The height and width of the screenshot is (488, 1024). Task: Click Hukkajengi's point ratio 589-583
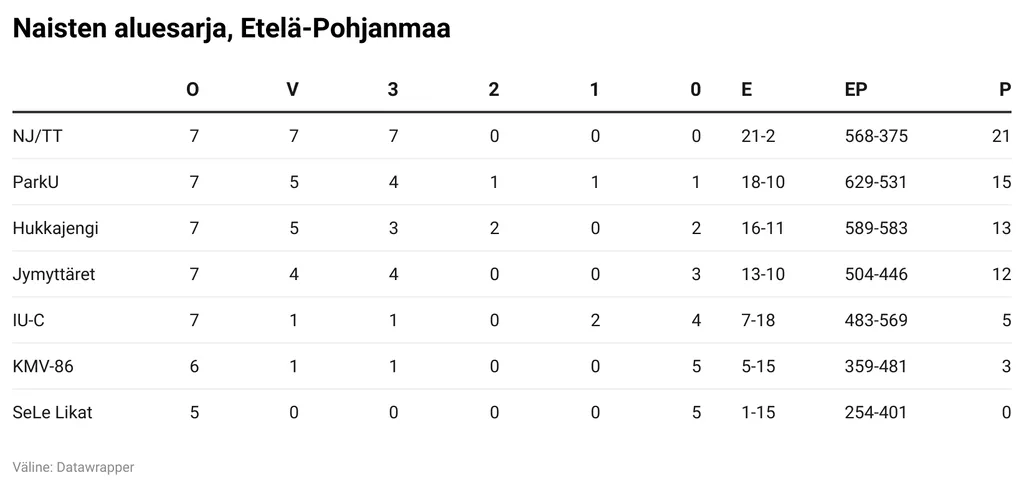(x=876, y=227)
